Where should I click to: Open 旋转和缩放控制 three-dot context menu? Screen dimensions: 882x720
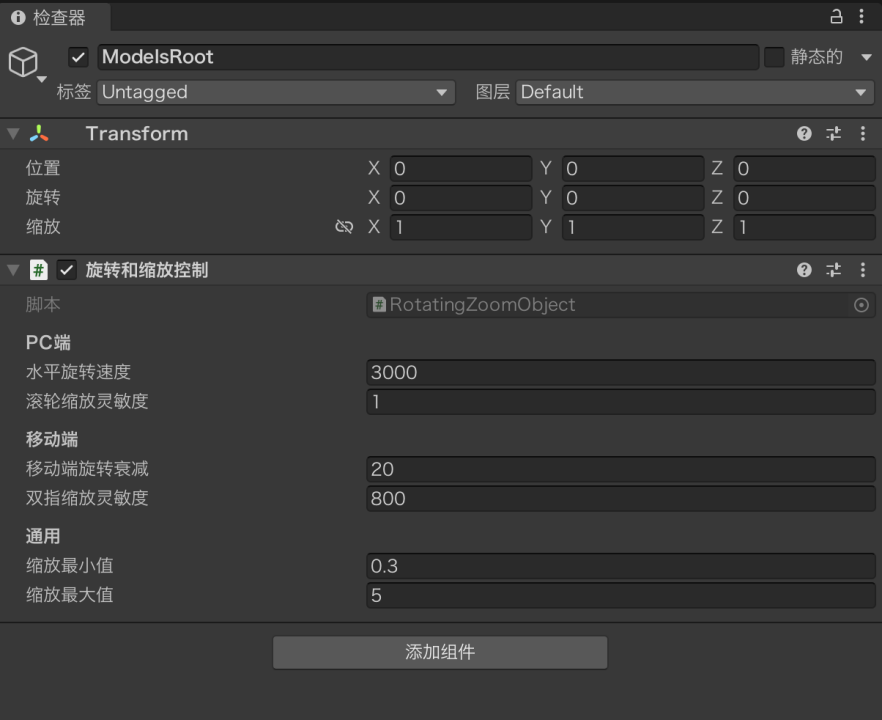863,270
